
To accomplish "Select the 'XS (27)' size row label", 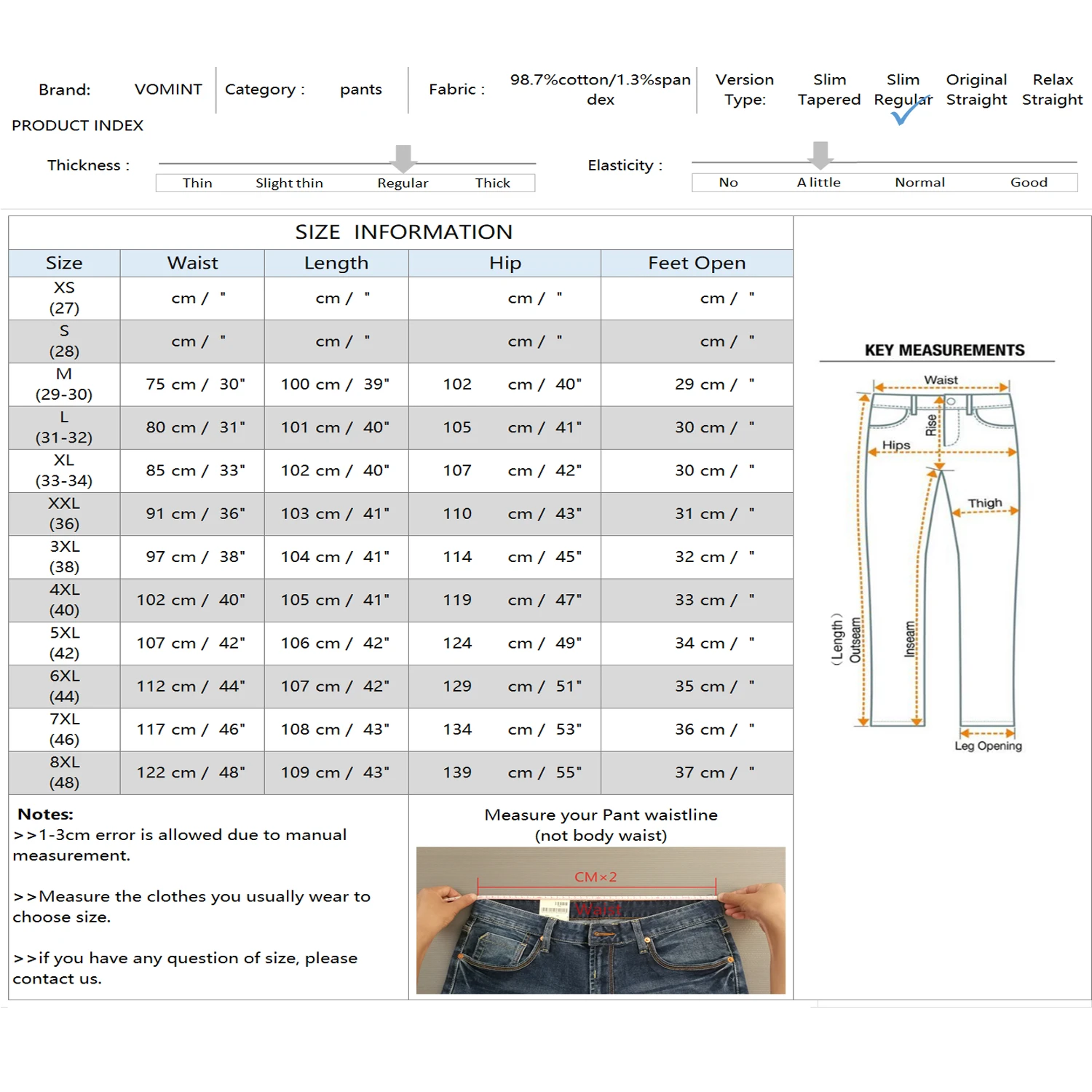I will point(64,298).
